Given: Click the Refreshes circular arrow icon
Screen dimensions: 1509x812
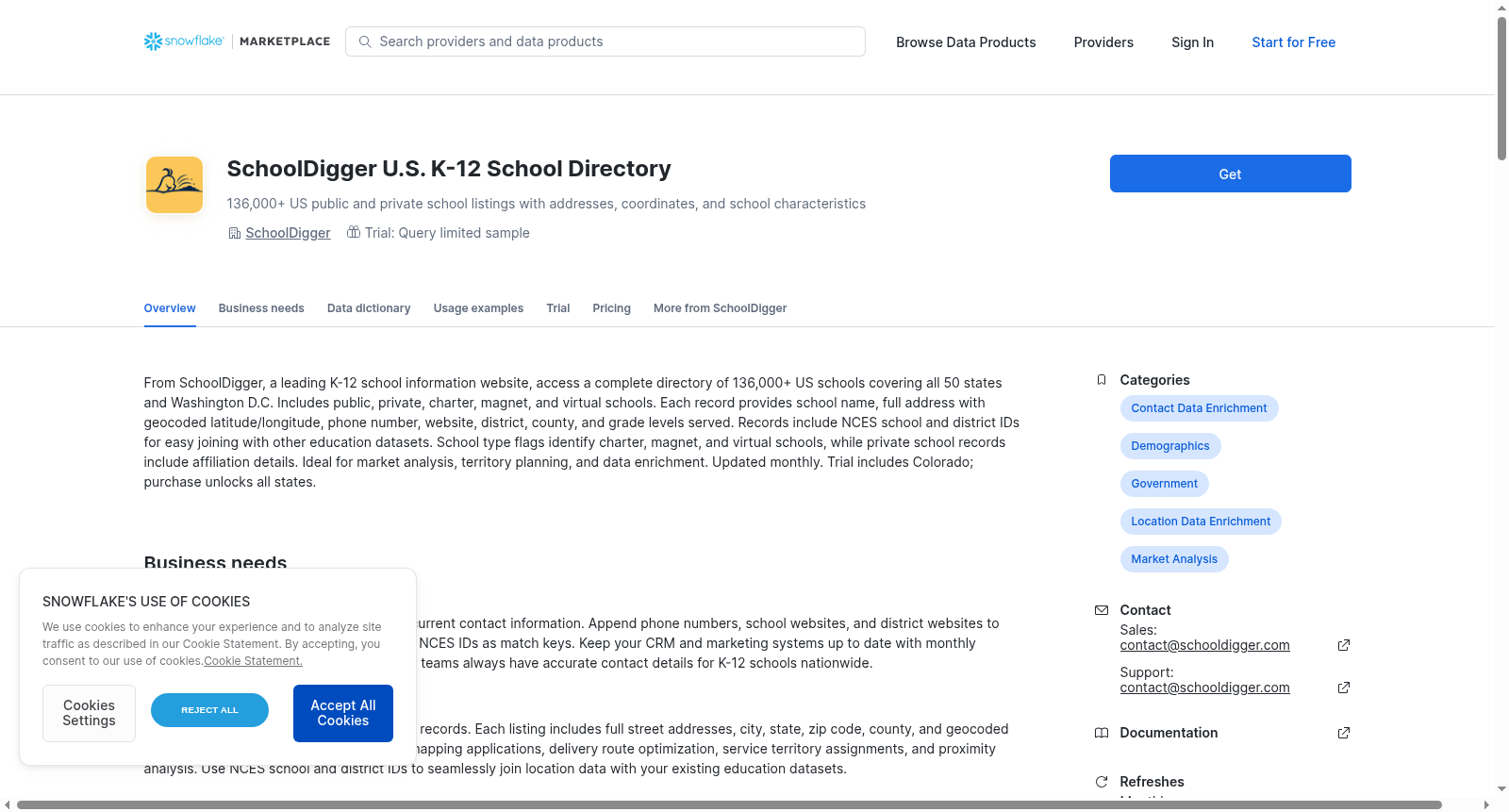Looking at the screenshot, I should (1101, 782).
